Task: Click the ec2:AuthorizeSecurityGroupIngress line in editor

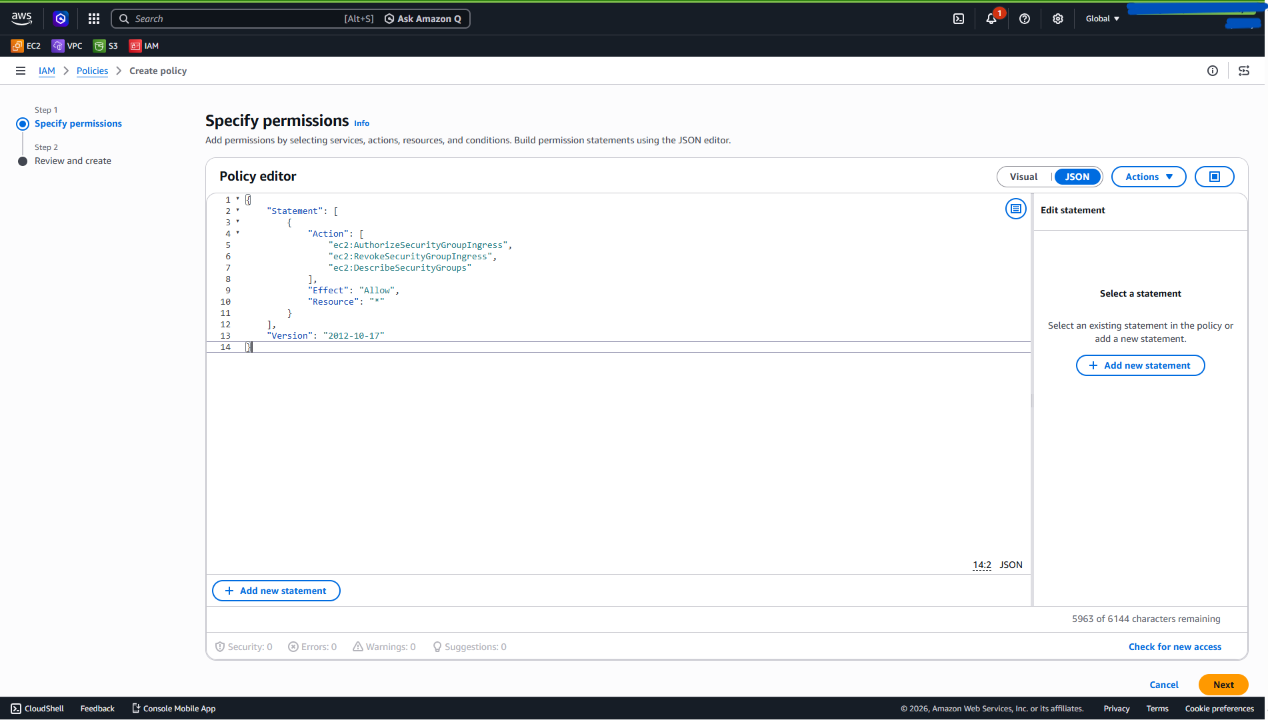Action: [421, 245]
